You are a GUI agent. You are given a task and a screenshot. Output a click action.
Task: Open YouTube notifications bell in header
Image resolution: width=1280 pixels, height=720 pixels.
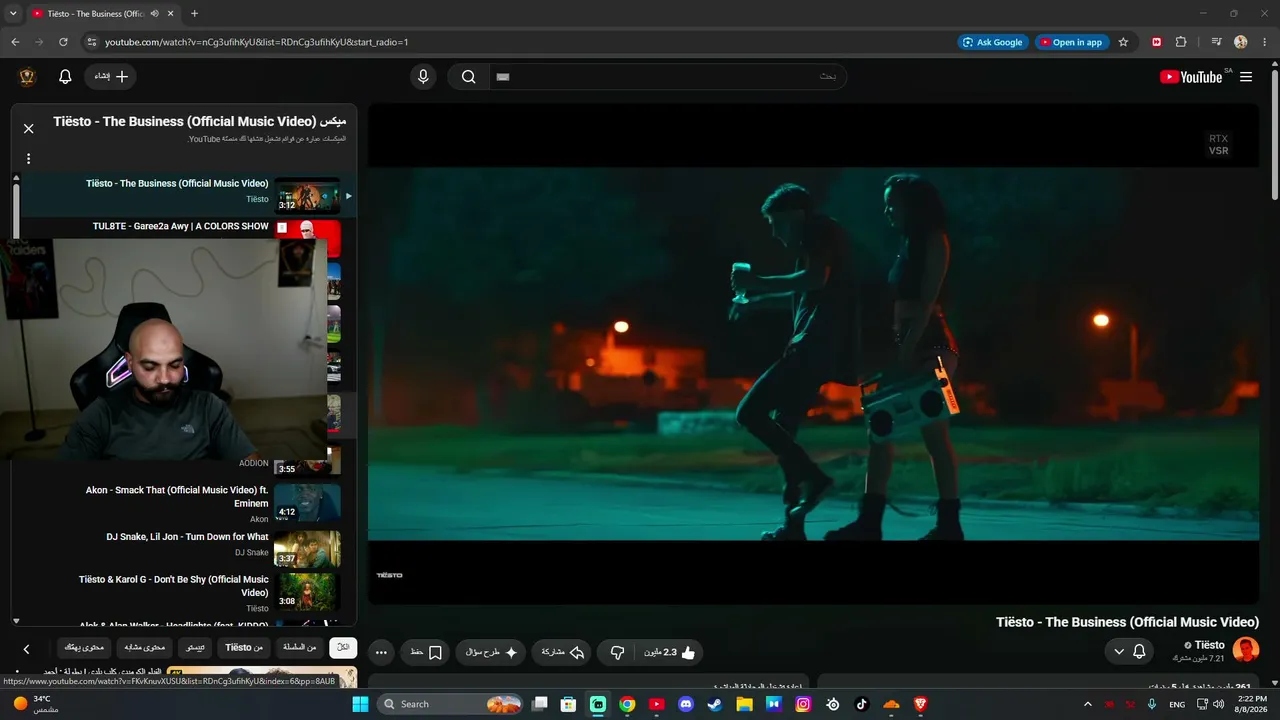point(65,77)
